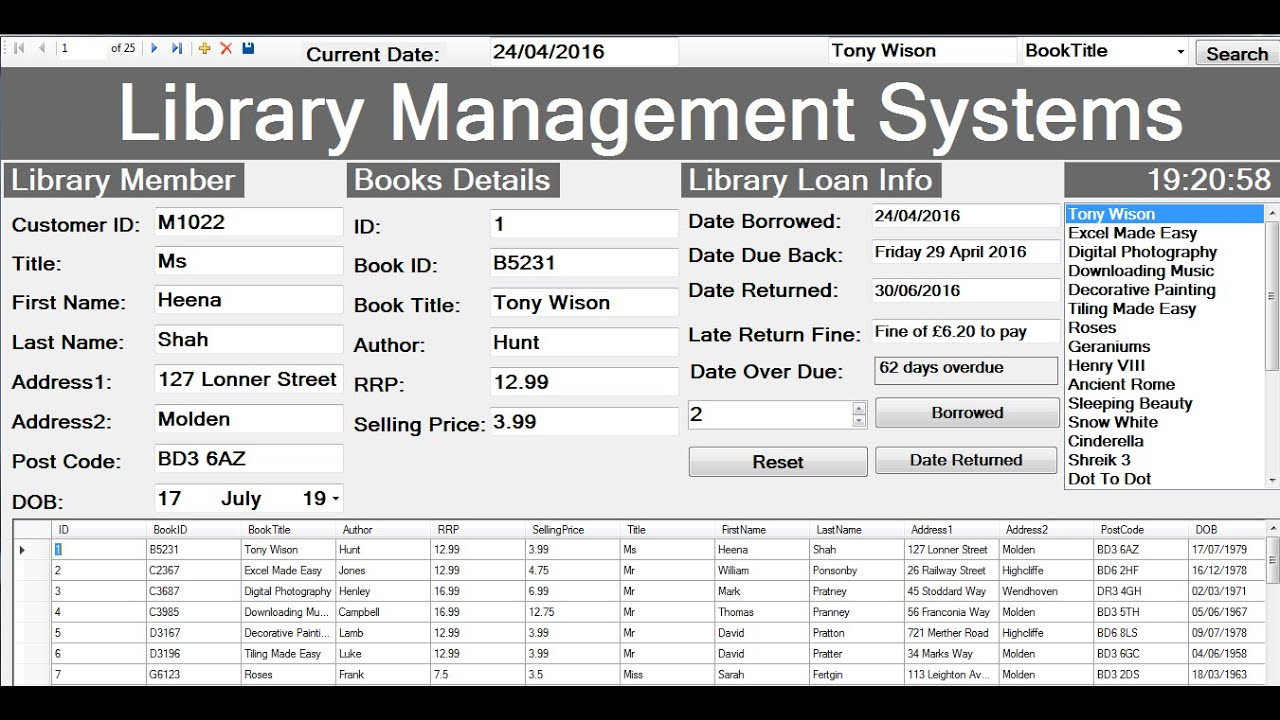The width and height of the screenshot is (1280, 720).
Task: Save data with floppy disk icon
Action: pos(248,48)
